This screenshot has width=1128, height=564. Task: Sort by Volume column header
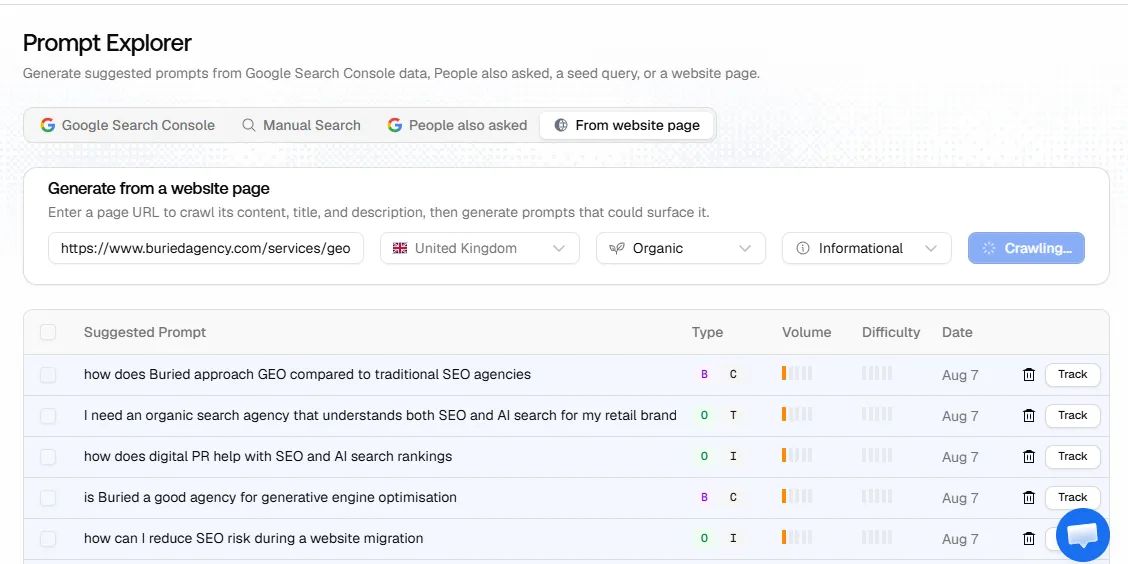point(806,332)
